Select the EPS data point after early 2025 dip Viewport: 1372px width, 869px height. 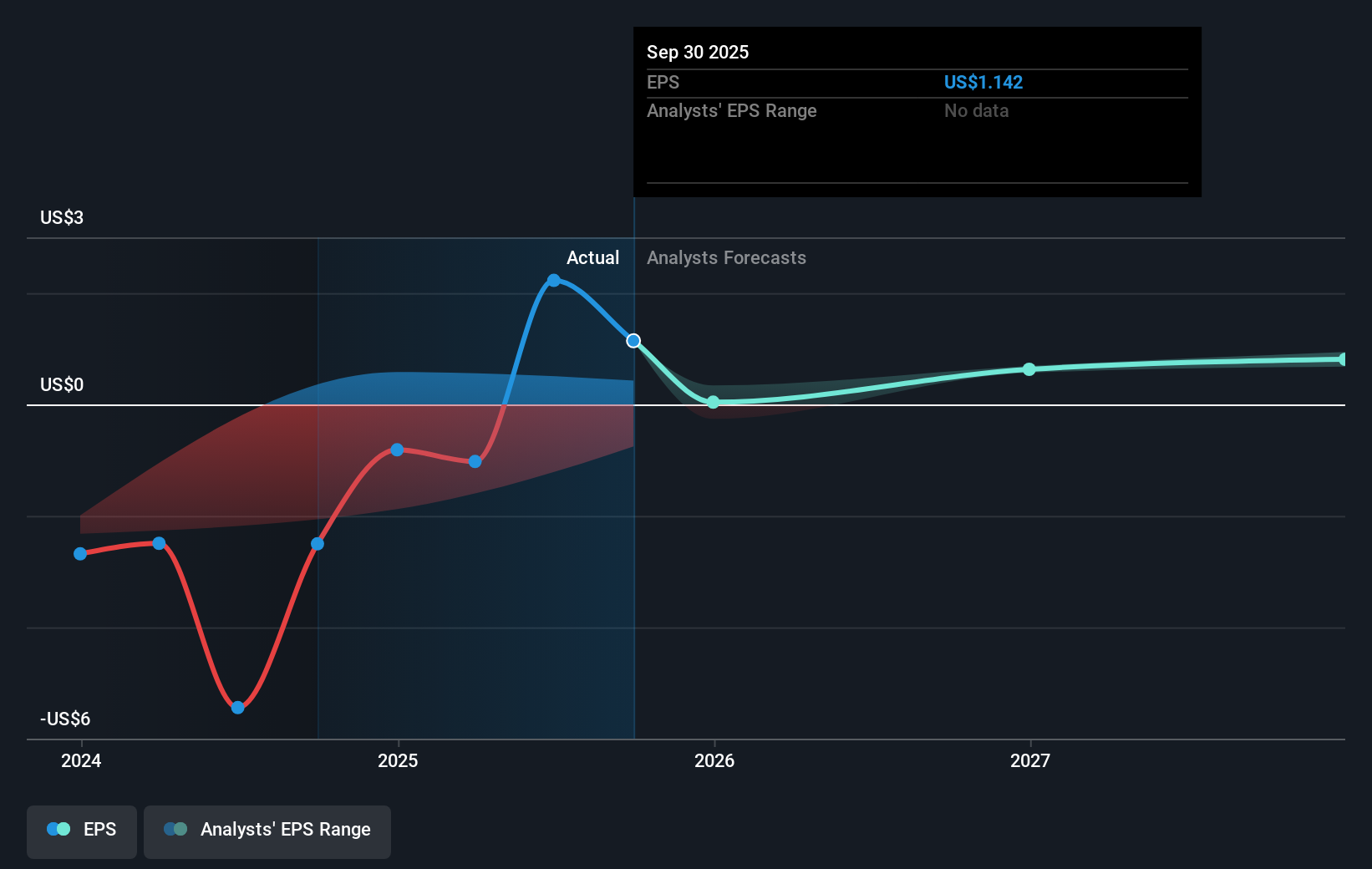click(475, 461)
